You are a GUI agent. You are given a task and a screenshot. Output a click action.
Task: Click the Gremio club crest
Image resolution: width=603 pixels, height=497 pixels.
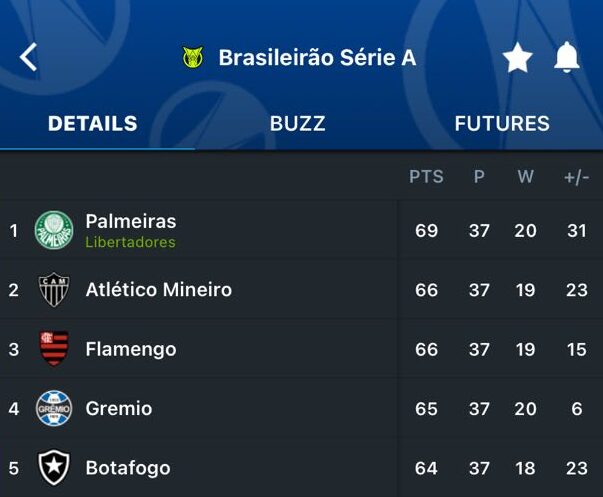click(x=54, y=408)
